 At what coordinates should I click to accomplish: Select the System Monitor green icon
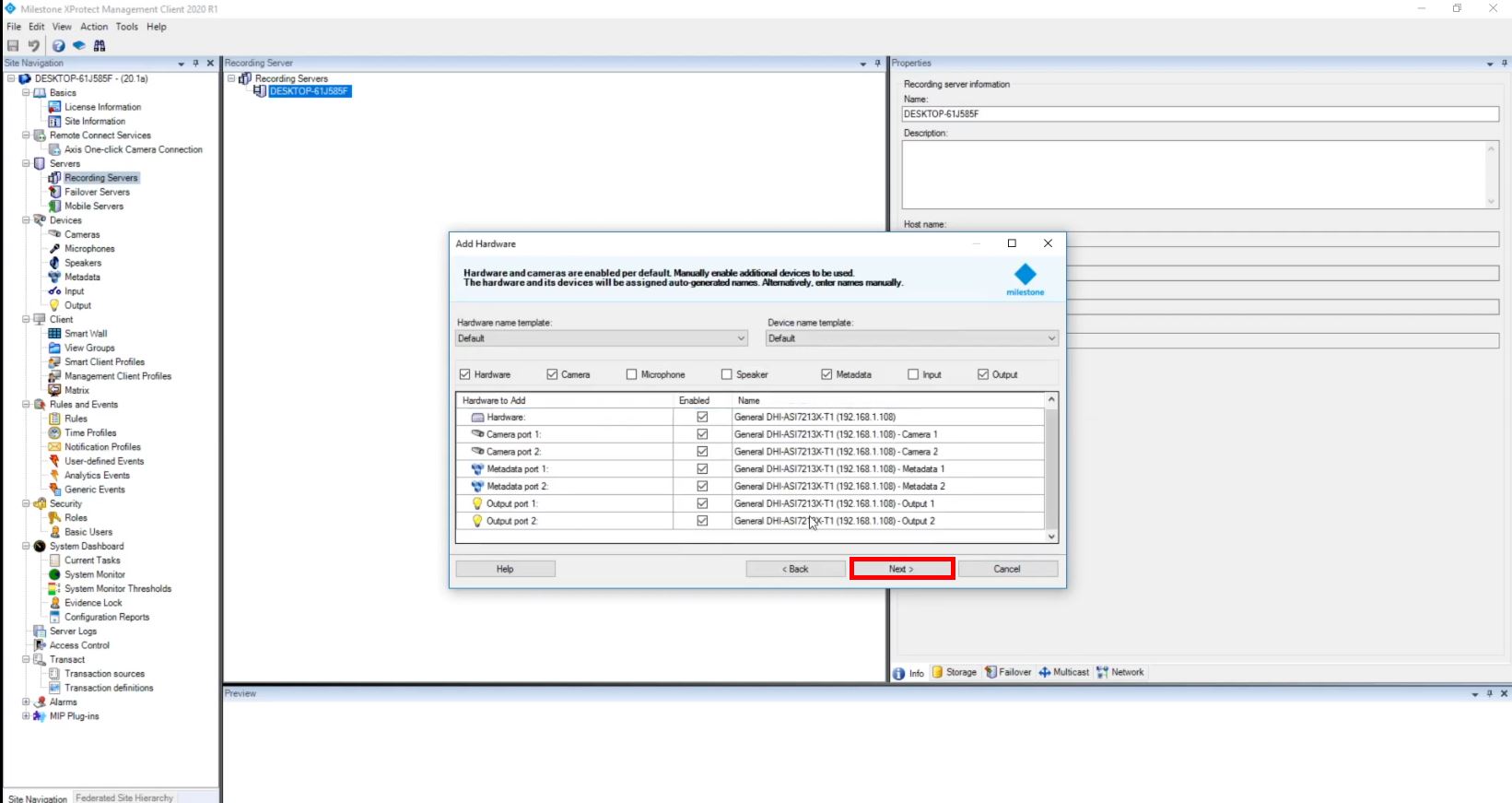point(54,574)
